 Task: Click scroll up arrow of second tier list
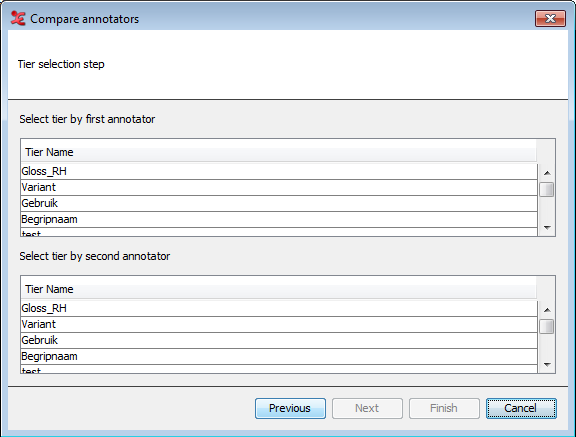click(x=547, y=310)
